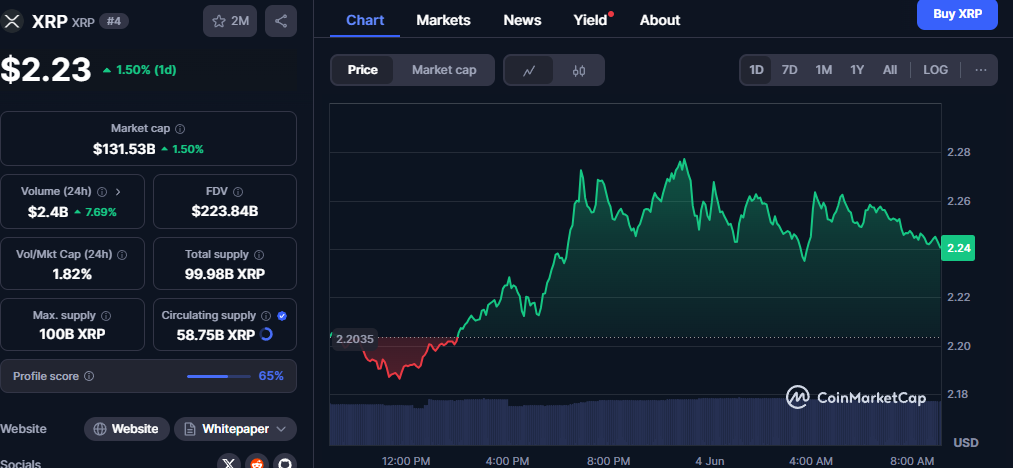Click the $131.53B market cap value
Viewport: 1013px width, 468px height.
click(x=124, y=149)
